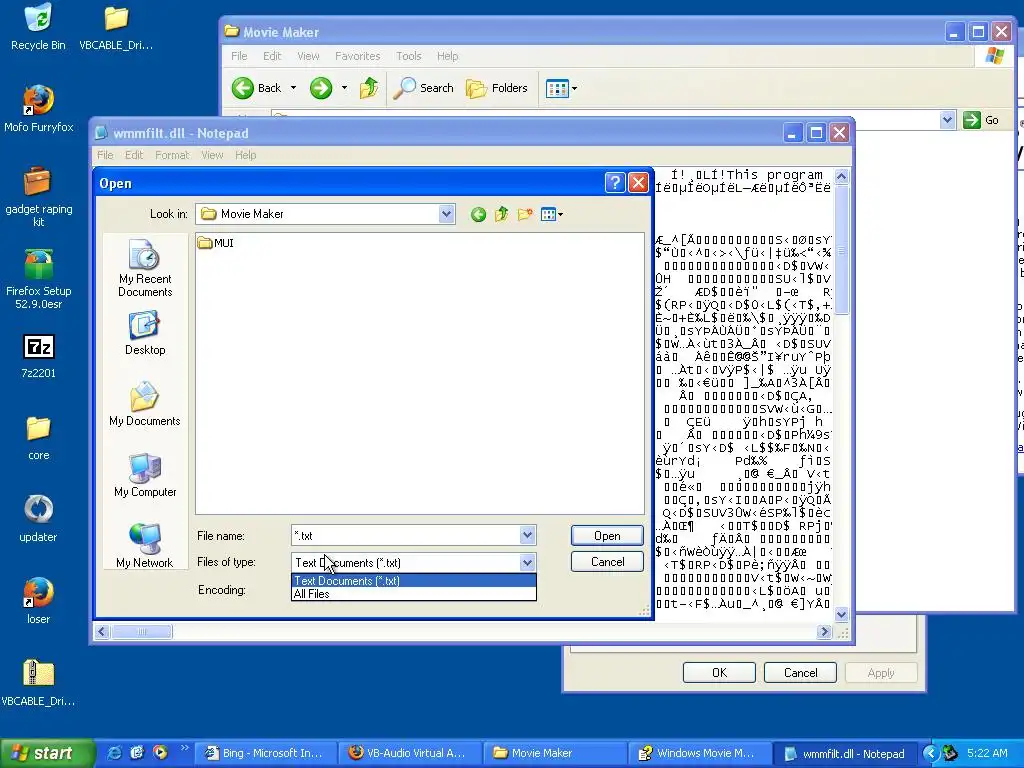Expand hidden system tray icons arrow
The width and height of the screenshot is (1024, 768).
pos(931,753)
